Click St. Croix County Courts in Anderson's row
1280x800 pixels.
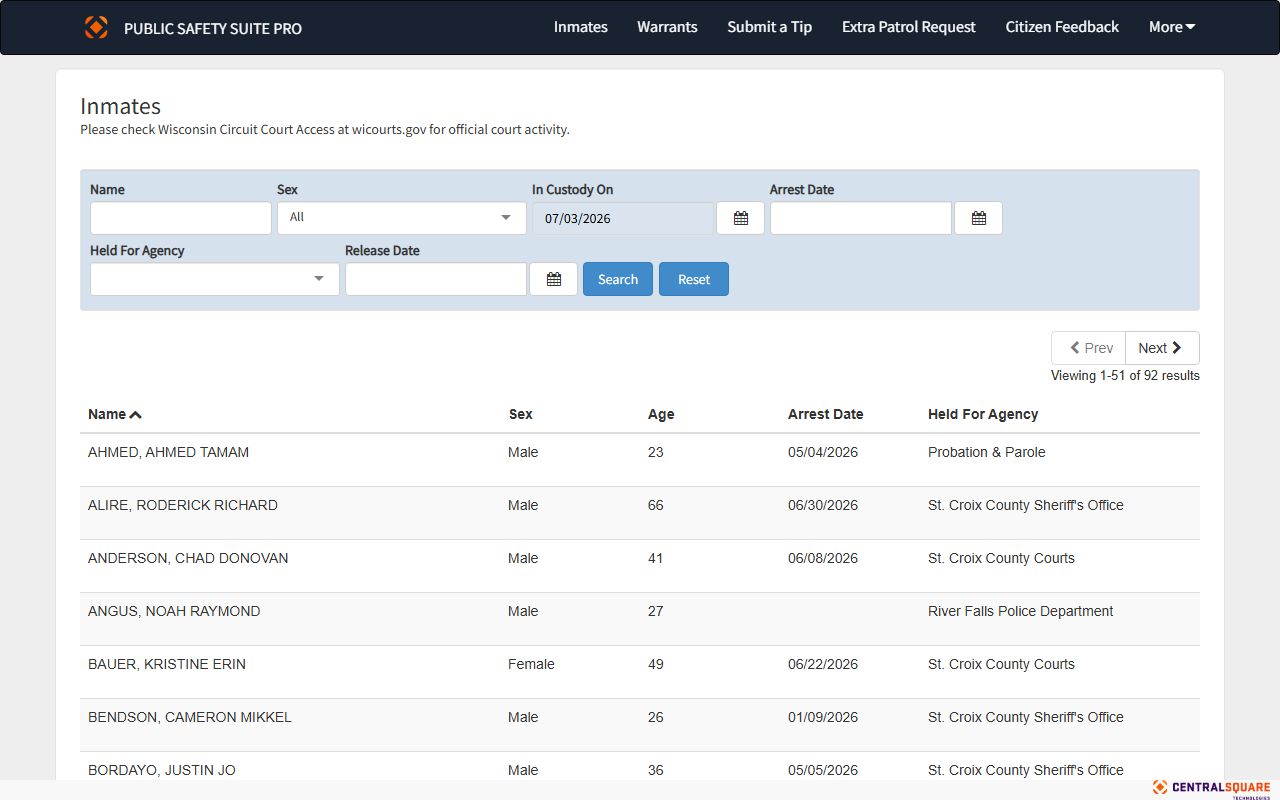coord(1001,558)
